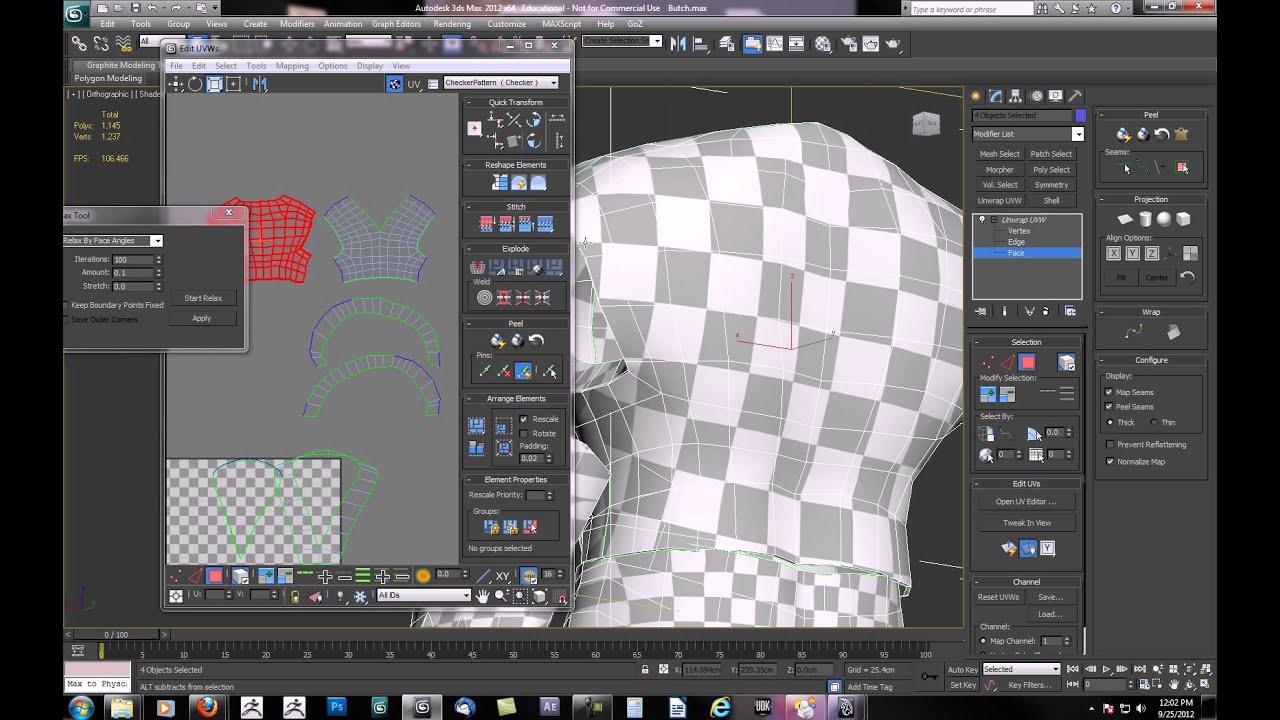Click the Planar Map projection icon
The width and height of the screenshot is (1280, 720).
1125,219
